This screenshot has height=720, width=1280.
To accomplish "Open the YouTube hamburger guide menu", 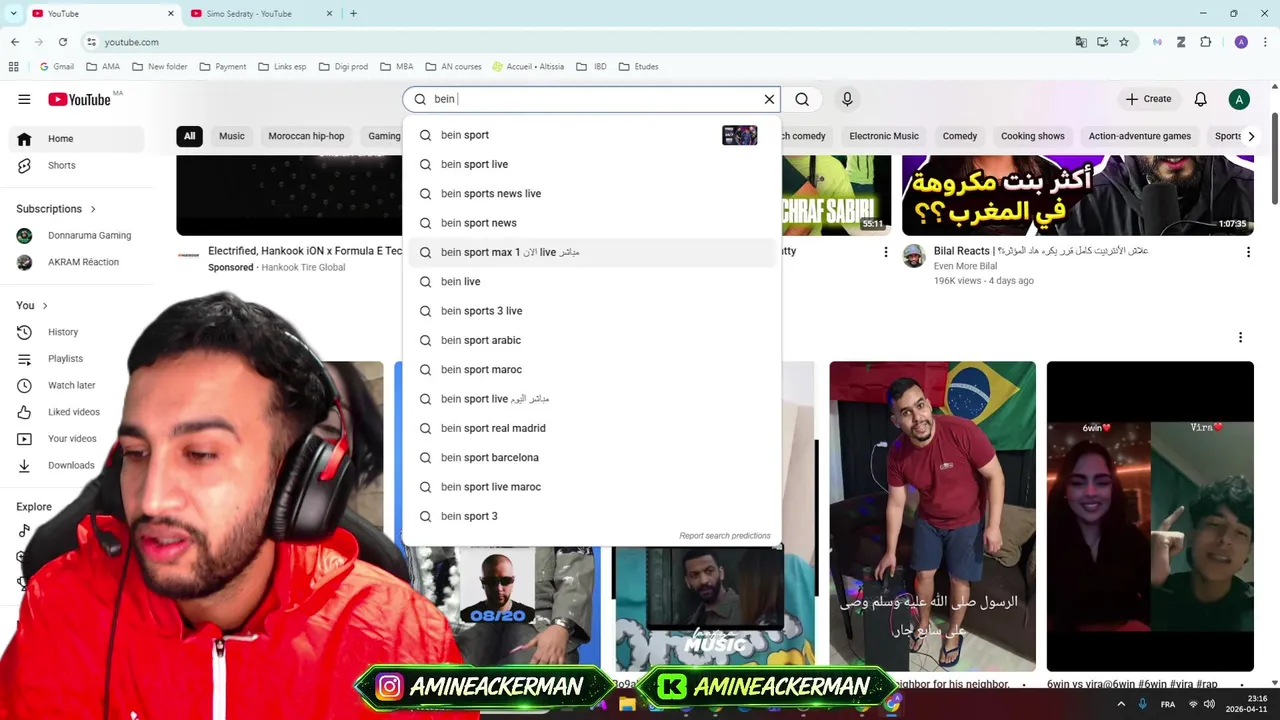I will pos(24,99).
